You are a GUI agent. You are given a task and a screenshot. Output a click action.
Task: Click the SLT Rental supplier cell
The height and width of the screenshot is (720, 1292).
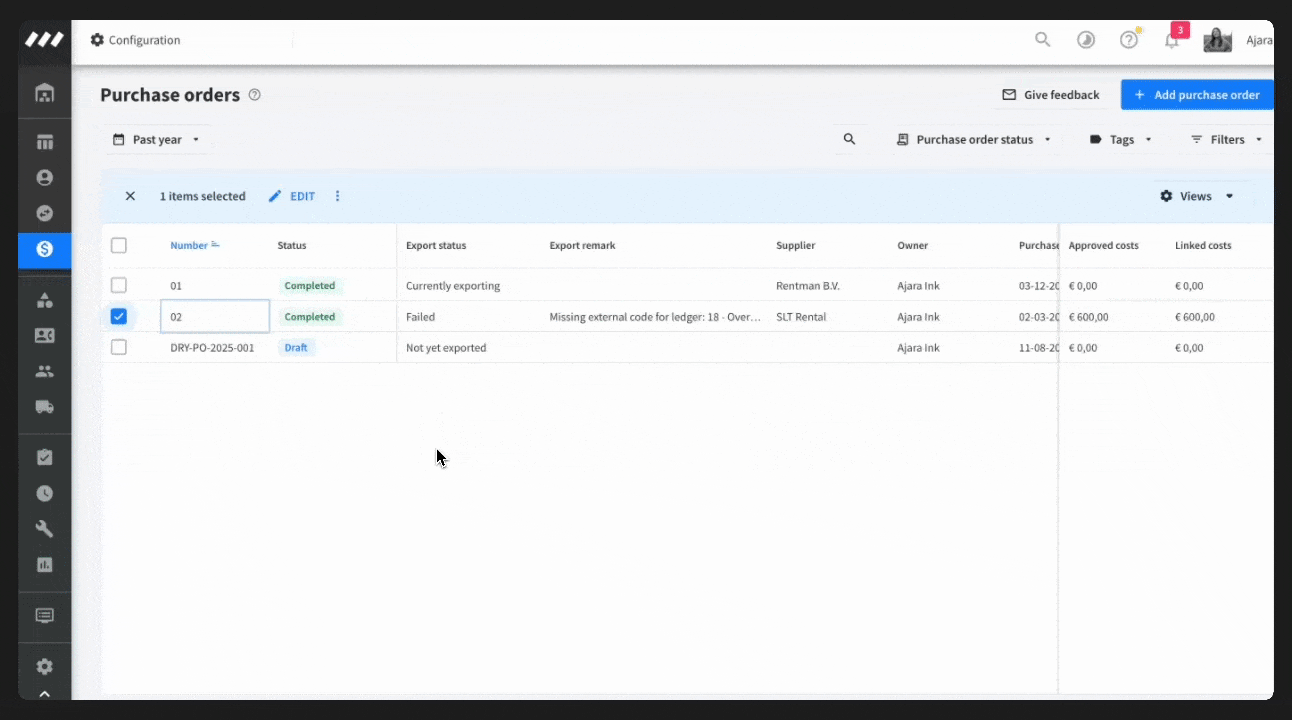click(x=801, y=317)
